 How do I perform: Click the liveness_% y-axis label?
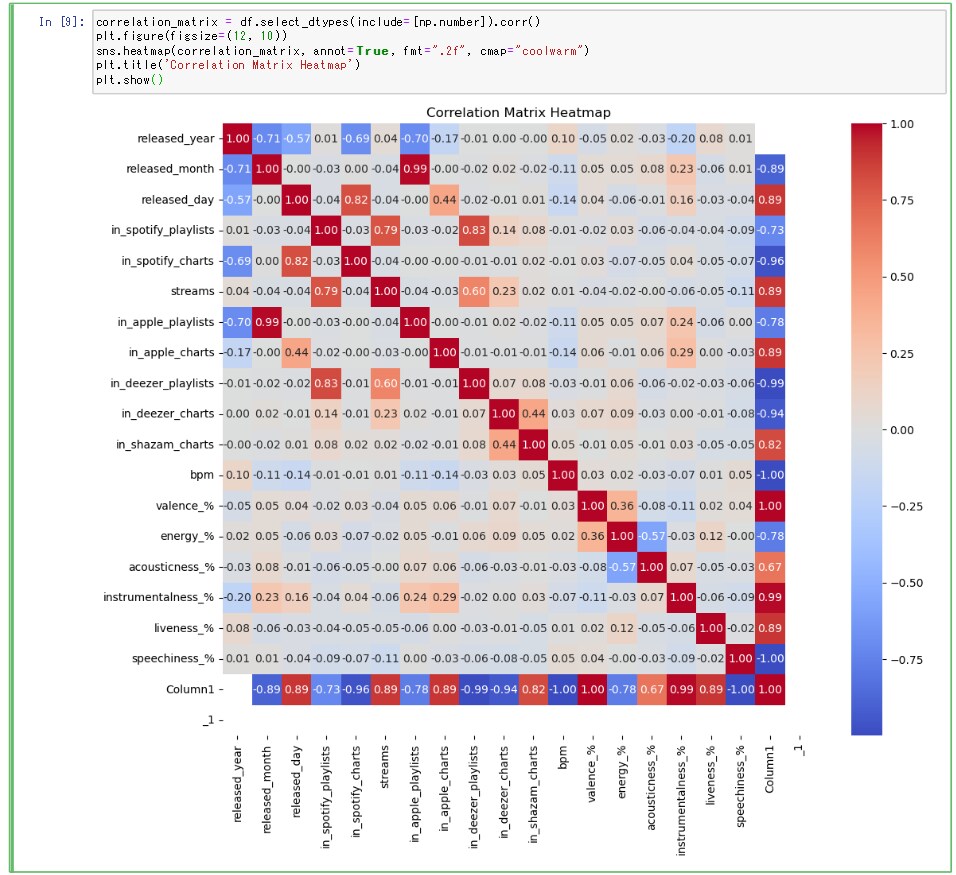point(184,628)
